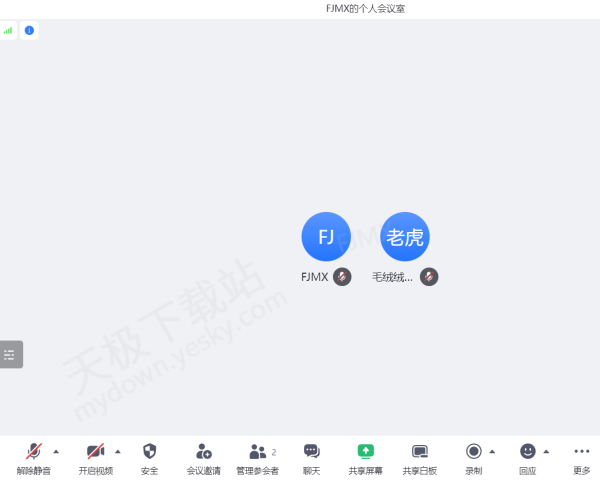
Task: Select the FJ participant avatar
Action: tap(326, 237)
